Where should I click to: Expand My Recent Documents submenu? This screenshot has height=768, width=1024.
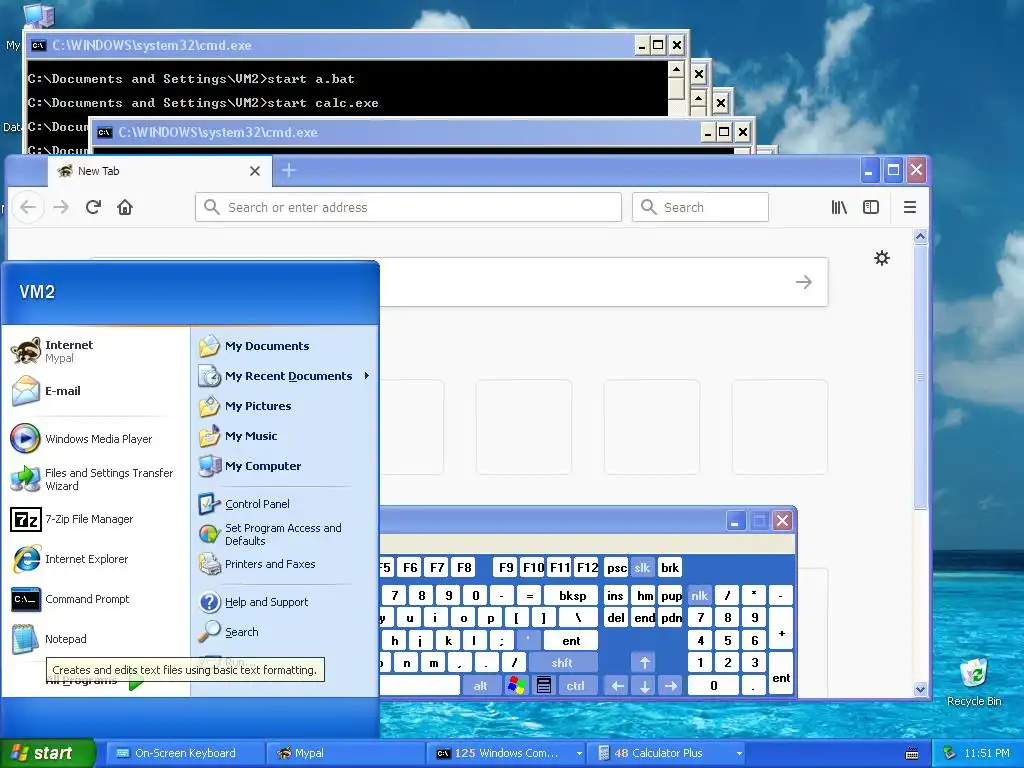point(284,376)
